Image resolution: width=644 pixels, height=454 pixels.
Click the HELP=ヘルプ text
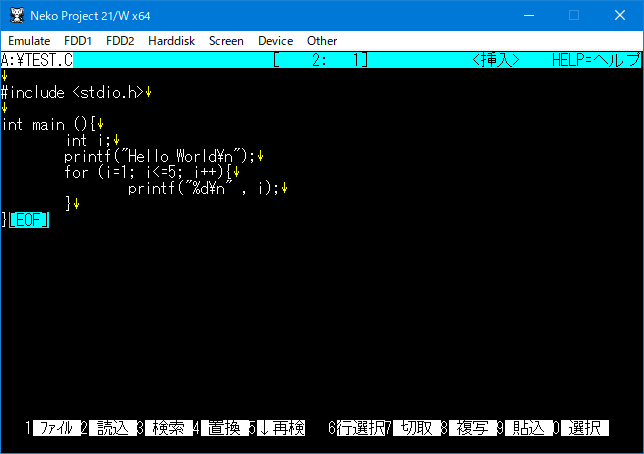(x=596, y=60)
